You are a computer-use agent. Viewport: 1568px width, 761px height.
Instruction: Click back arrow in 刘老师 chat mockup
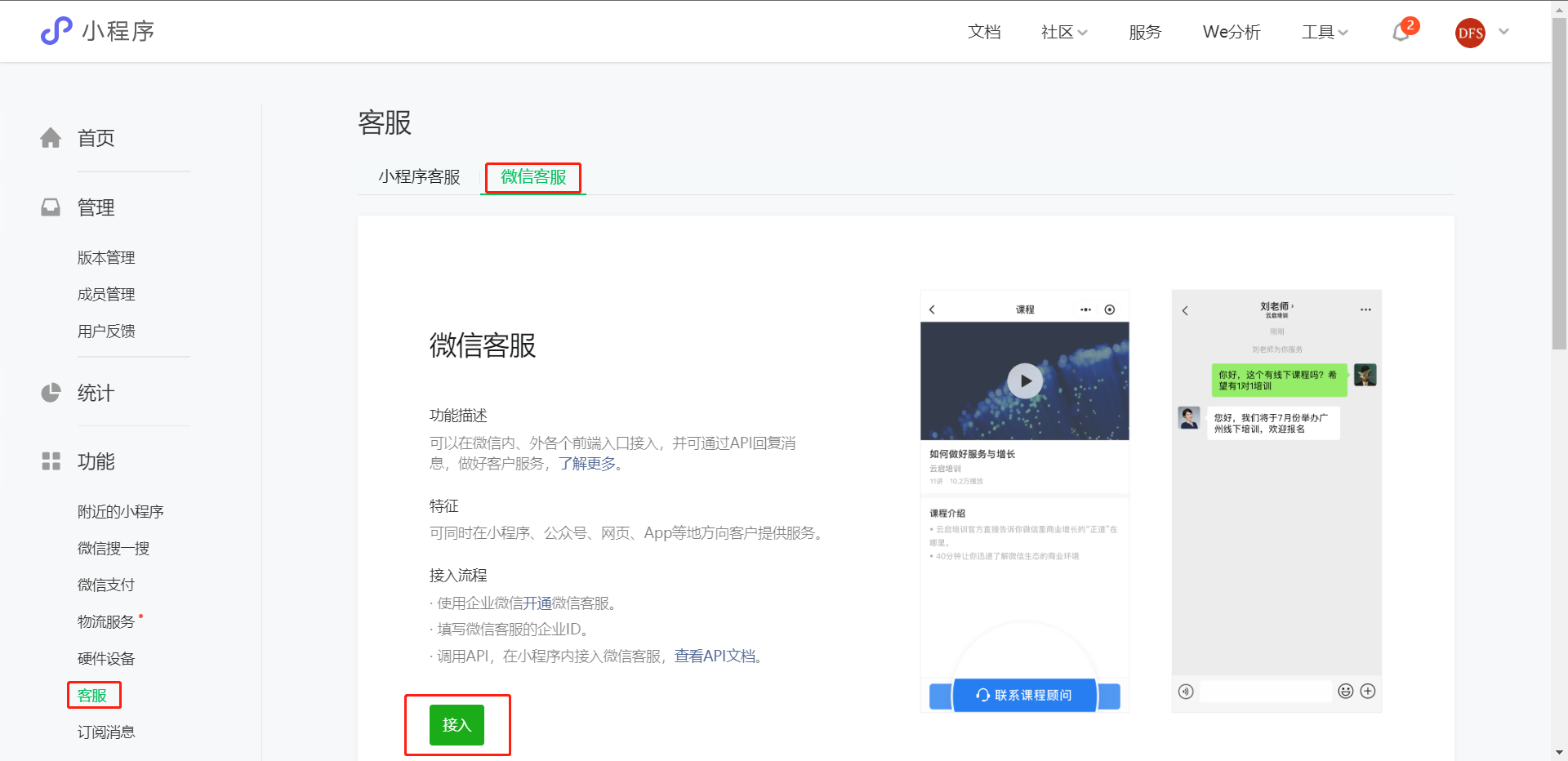click(1185, 310)
